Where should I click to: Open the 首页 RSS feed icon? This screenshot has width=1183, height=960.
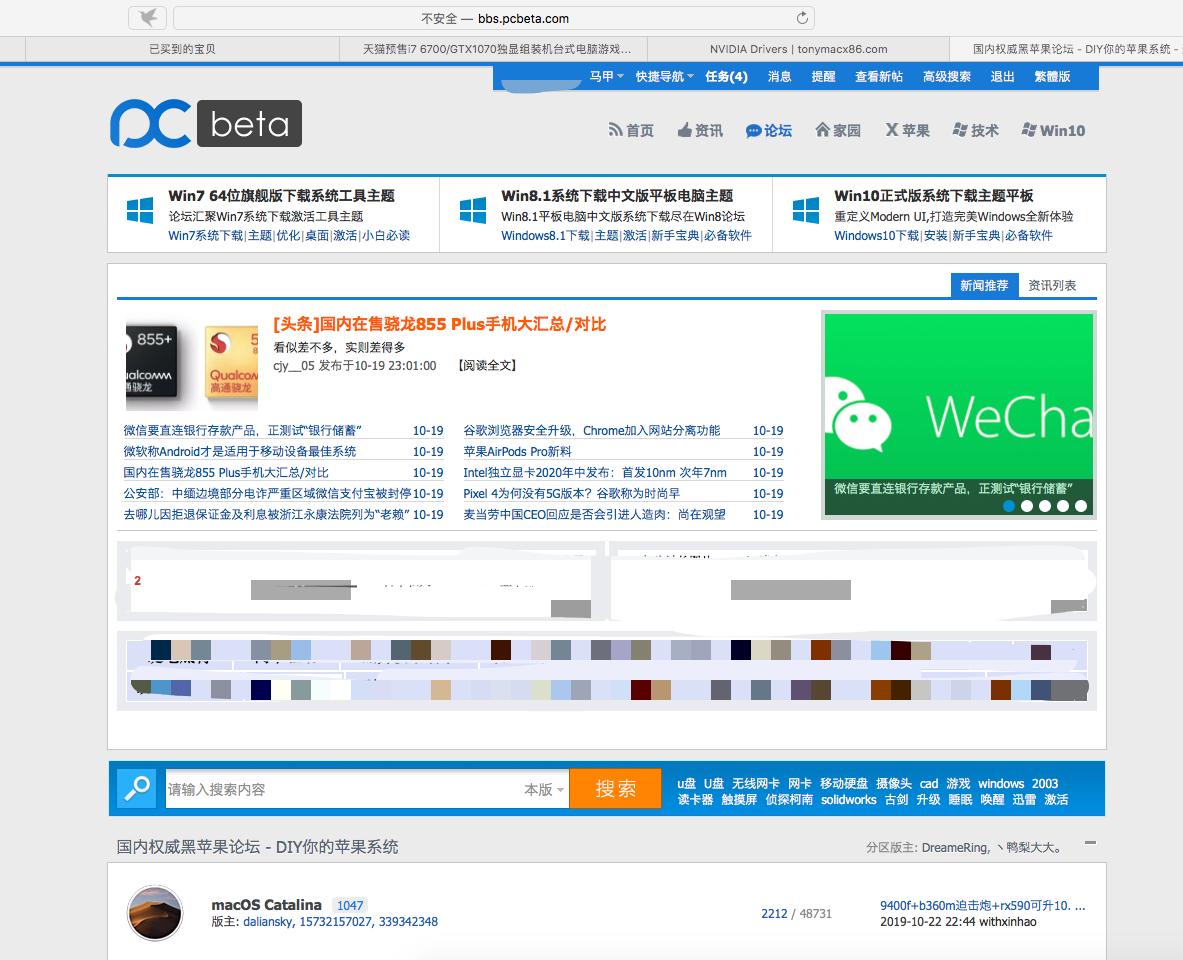[614, 129]
